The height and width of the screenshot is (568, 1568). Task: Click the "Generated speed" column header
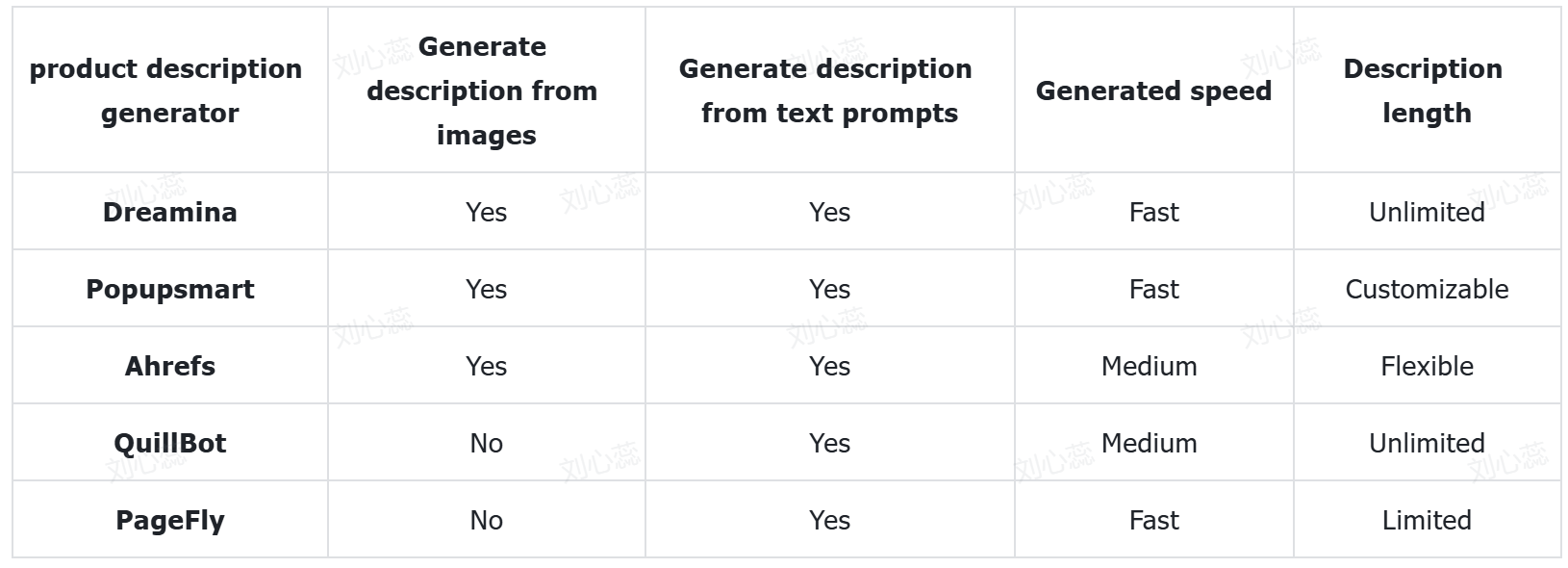pos(1153,90)
